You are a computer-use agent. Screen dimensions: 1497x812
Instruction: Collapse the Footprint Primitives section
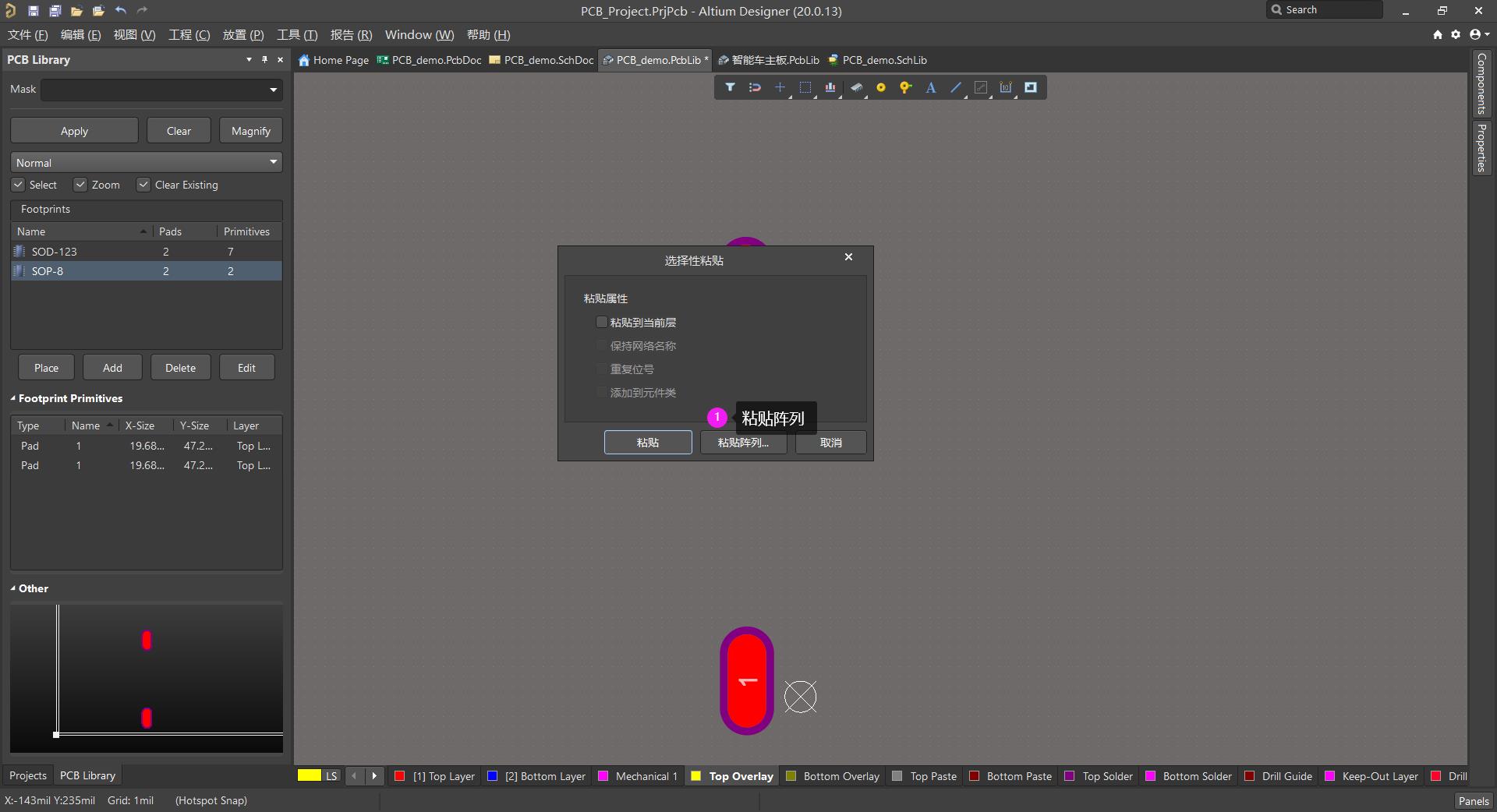[13, 398]
